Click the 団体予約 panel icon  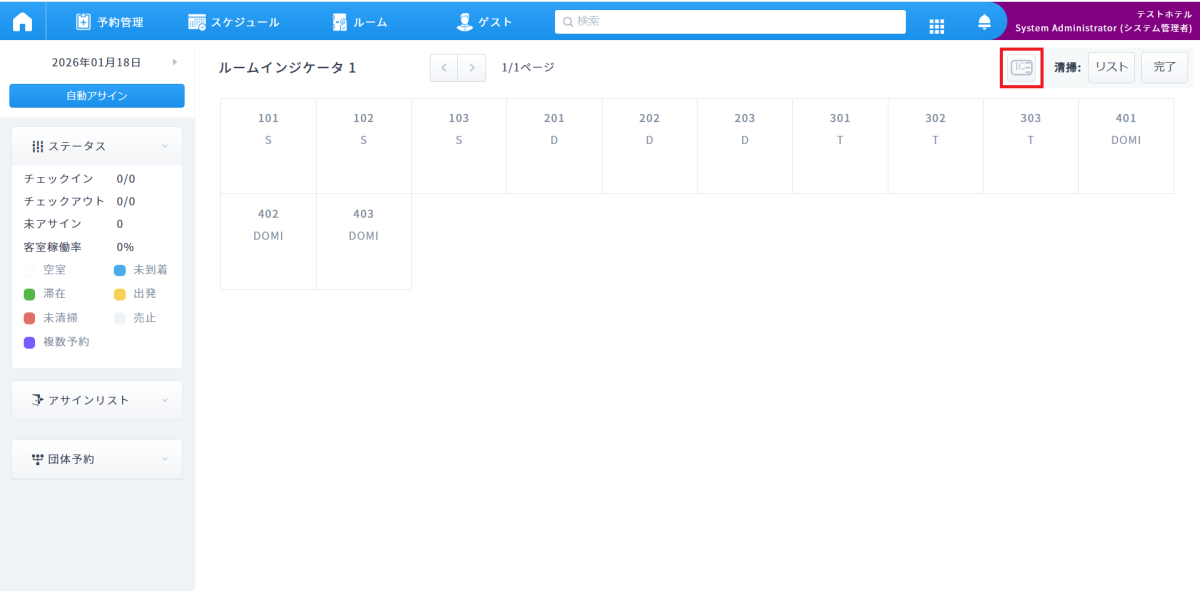coord(38,459)
